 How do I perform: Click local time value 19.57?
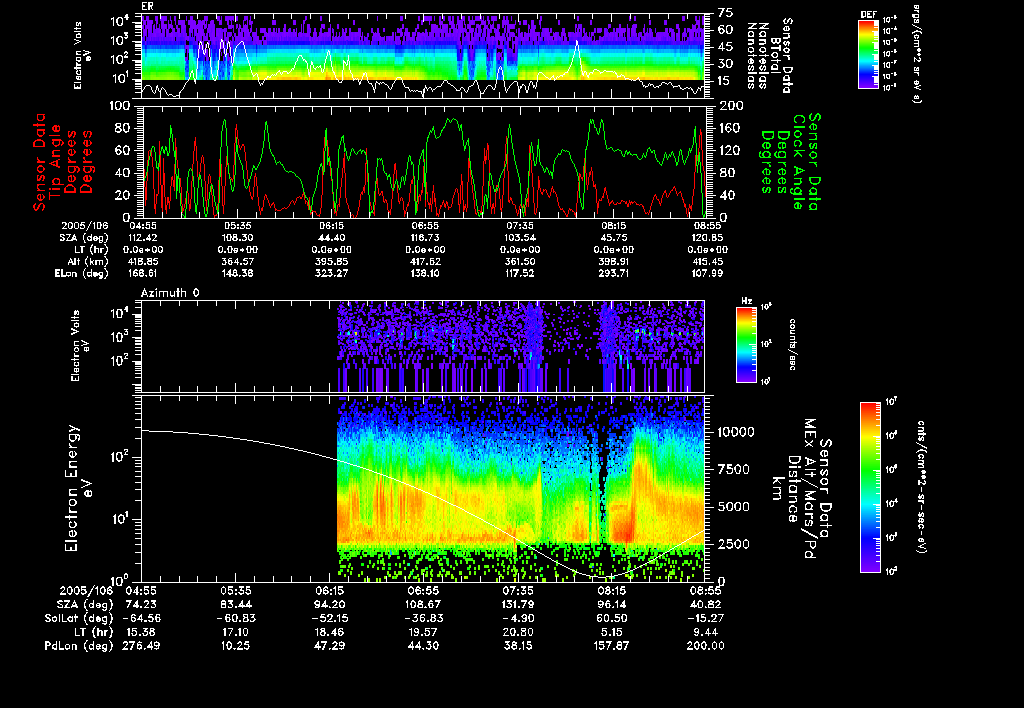click(424, 632)
